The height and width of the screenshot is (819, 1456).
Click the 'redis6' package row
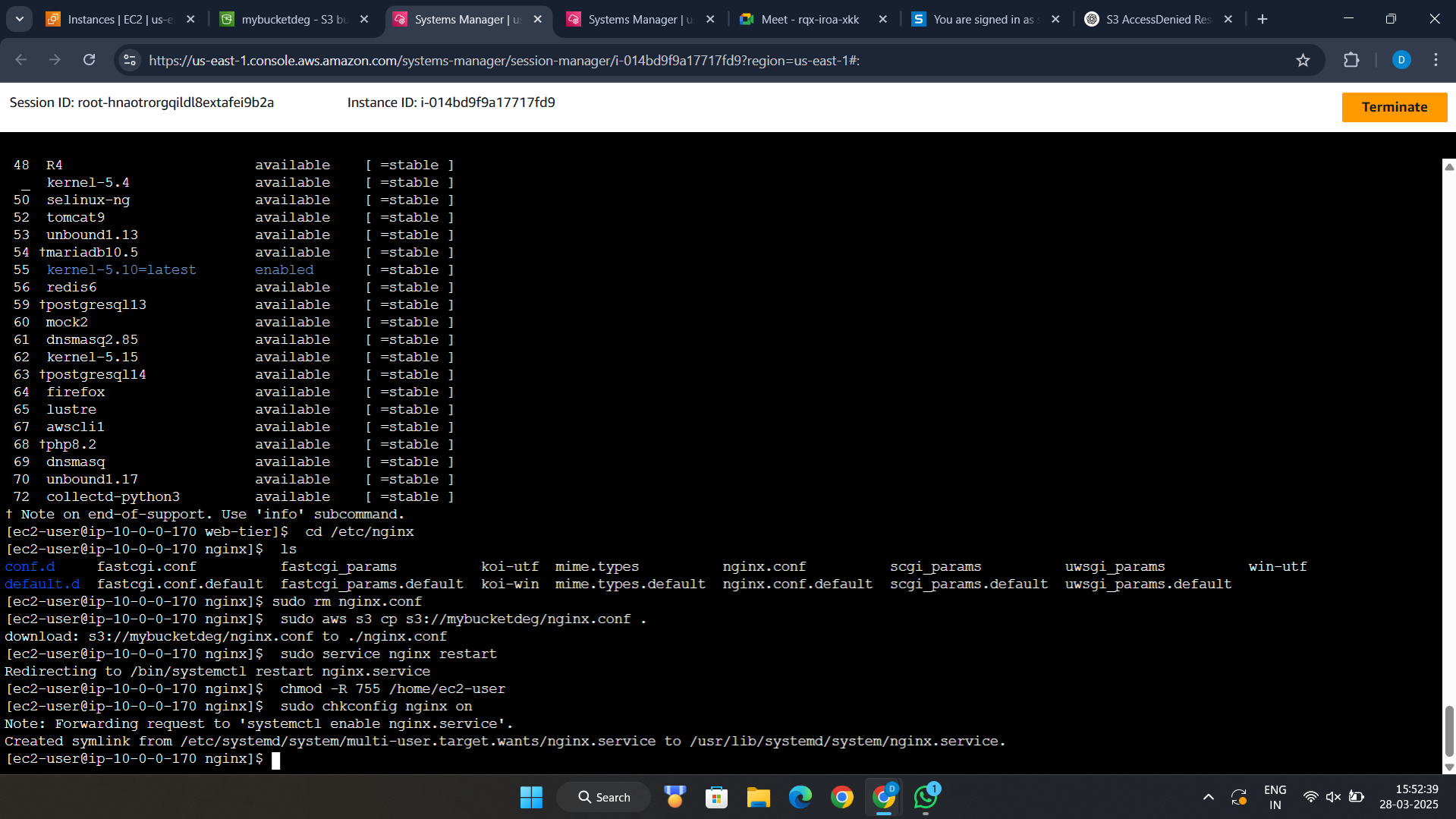71,288
